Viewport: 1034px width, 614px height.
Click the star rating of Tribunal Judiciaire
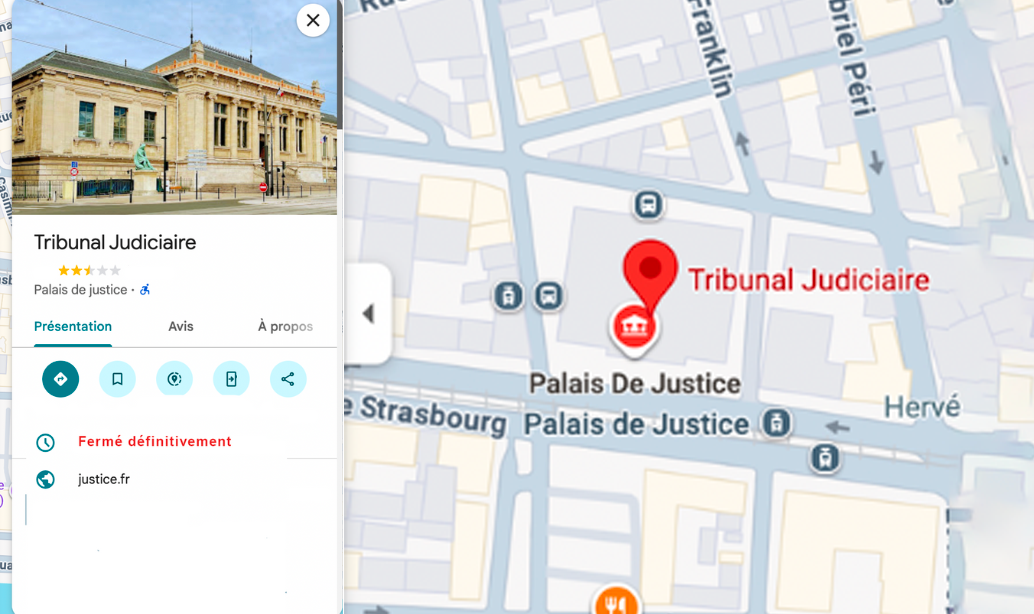coord(89,270)
